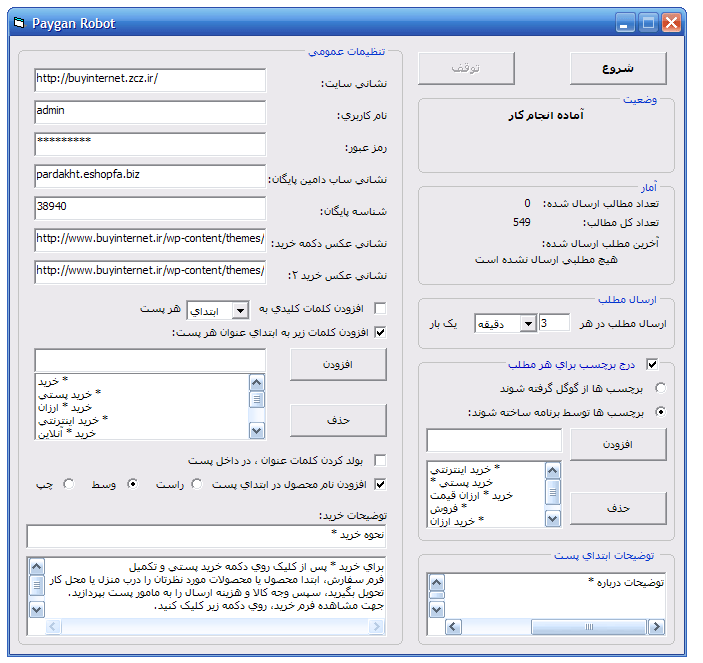Toggle افزودن کلمات کلیدی به checkbox
The height and width of the screenshot is (663, 703).
[380, 308]
